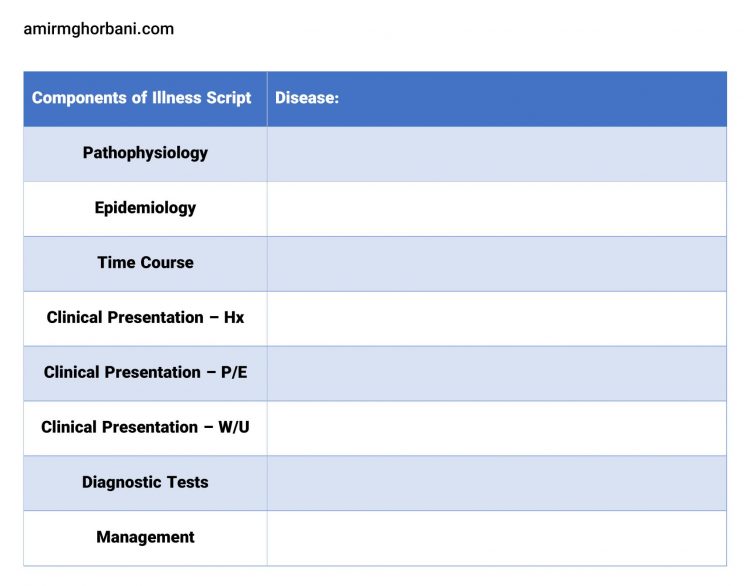Select the Time Course row label
The width and height of the screenshot is (744, 586).
click(145, 263)
